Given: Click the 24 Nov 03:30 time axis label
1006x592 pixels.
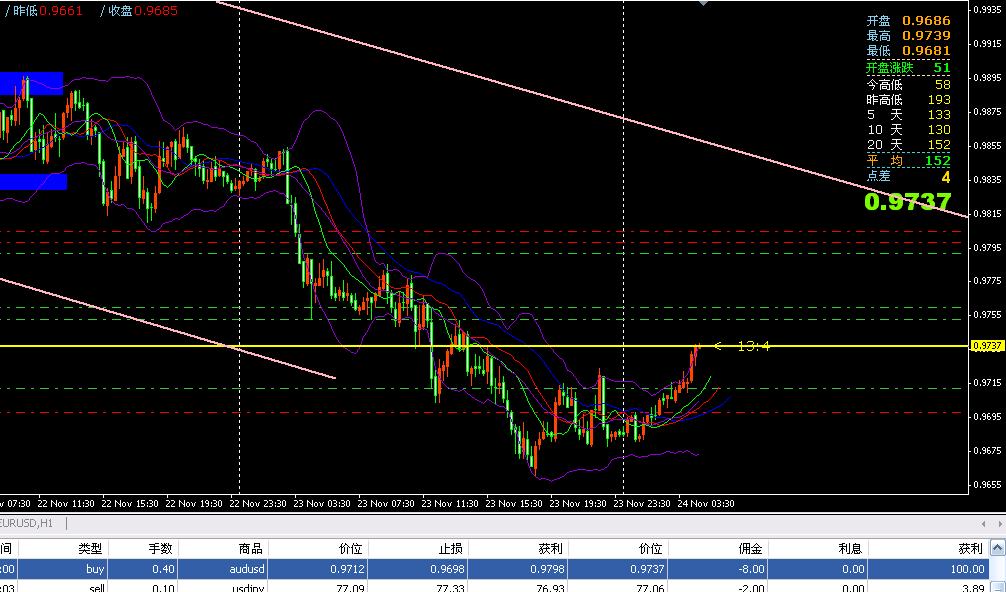Looking at the screenshot, I should click(x=706, y=503).
